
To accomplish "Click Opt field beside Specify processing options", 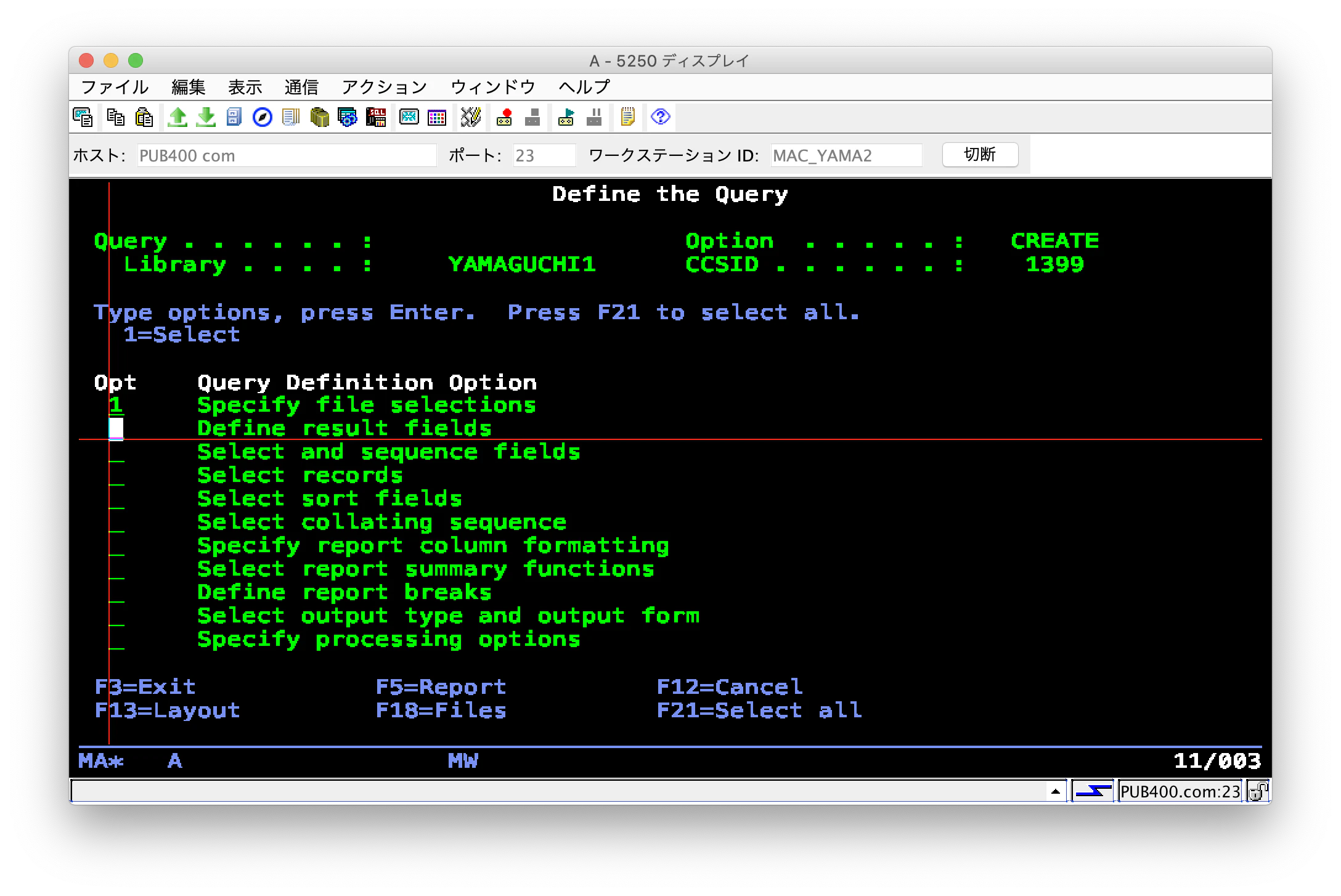I will [116, 639].
